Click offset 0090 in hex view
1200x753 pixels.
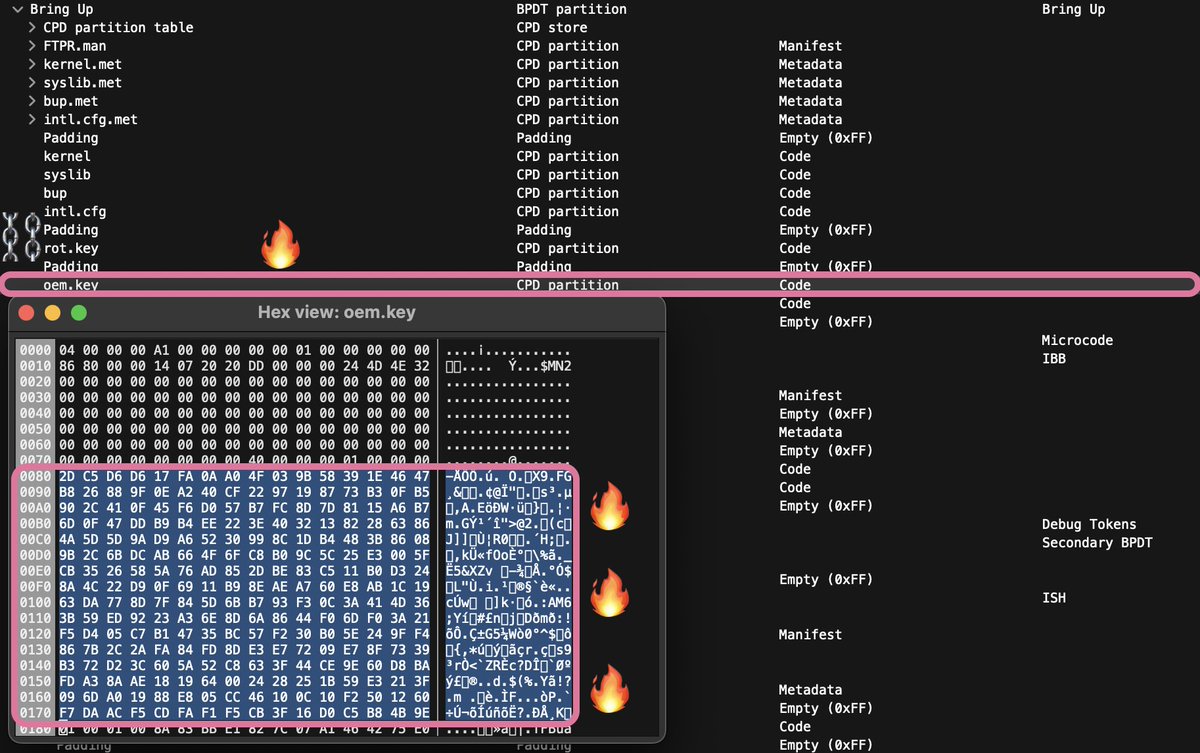click(x=35, y=491)
